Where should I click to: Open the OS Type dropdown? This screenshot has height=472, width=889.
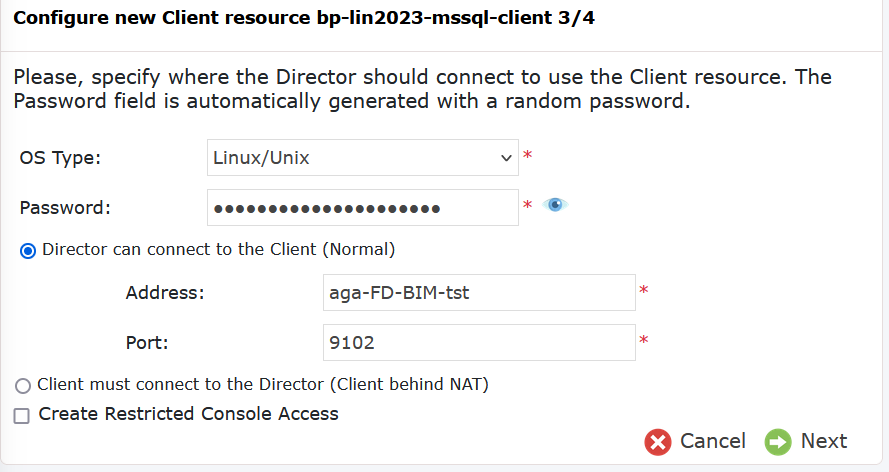[363, 158]
